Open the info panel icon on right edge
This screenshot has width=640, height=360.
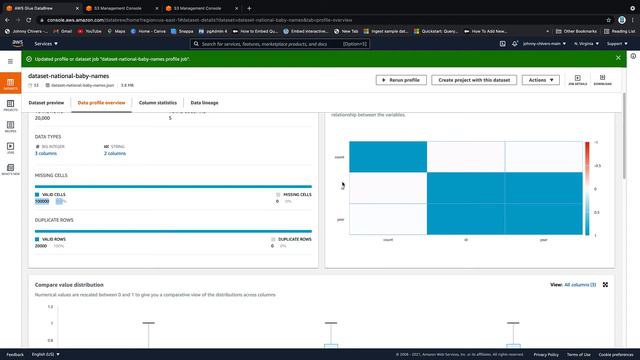point(633,56)
